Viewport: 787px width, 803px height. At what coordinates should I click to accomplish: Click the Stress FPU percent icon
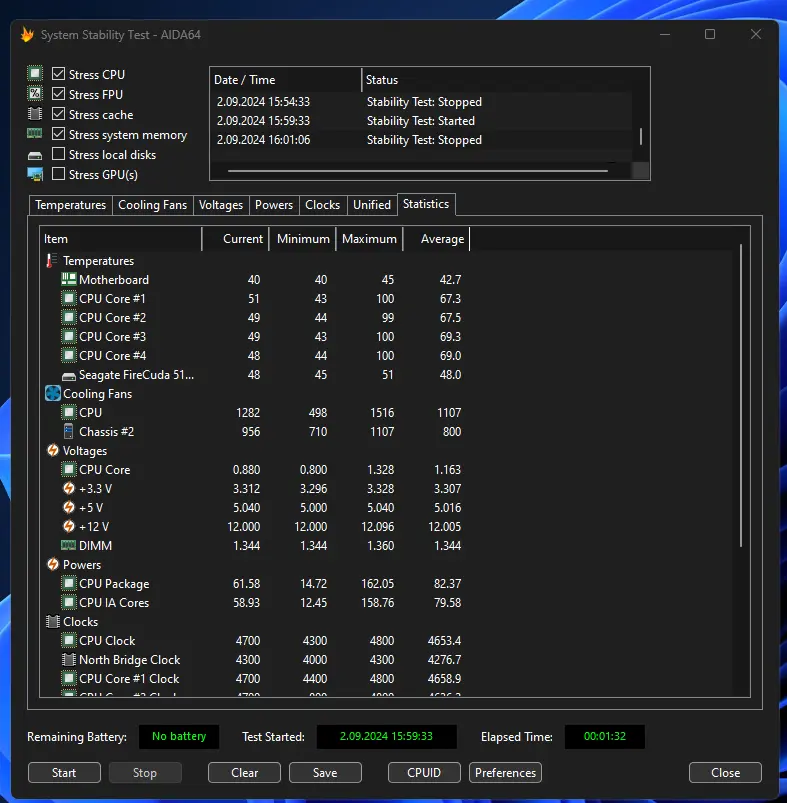click(x=35, y=94)
